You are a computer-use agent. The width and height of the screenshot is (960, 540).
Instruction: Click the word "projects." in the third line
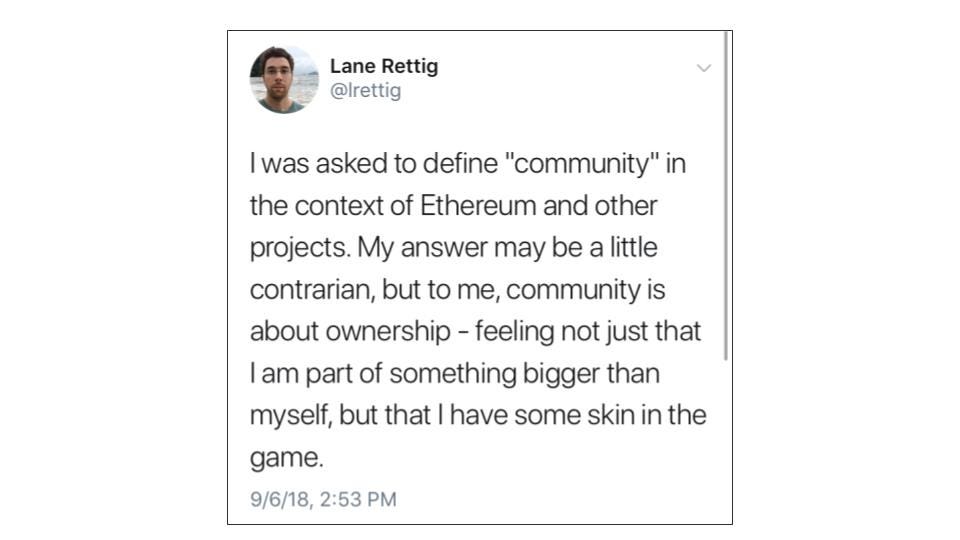coord(300,249)
